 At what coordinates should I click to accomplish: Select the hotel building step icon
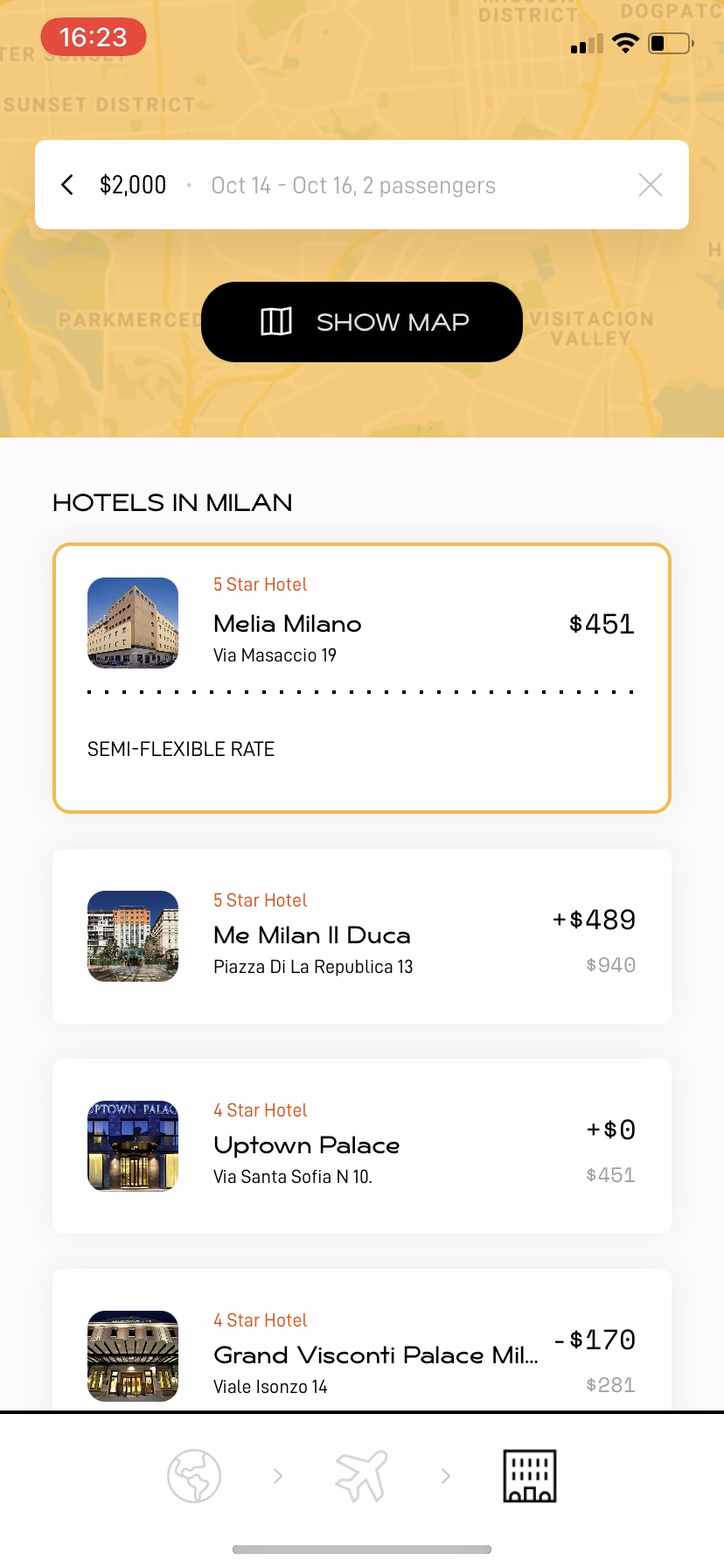coord(529,1476)
